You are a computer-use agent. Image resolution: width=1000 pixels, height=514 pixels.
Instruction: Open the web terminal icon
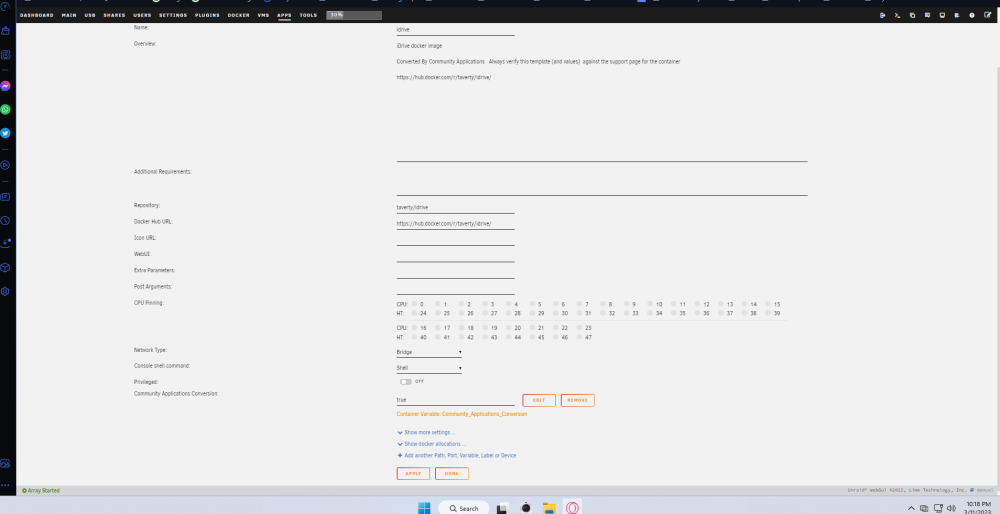click(897, 15)
